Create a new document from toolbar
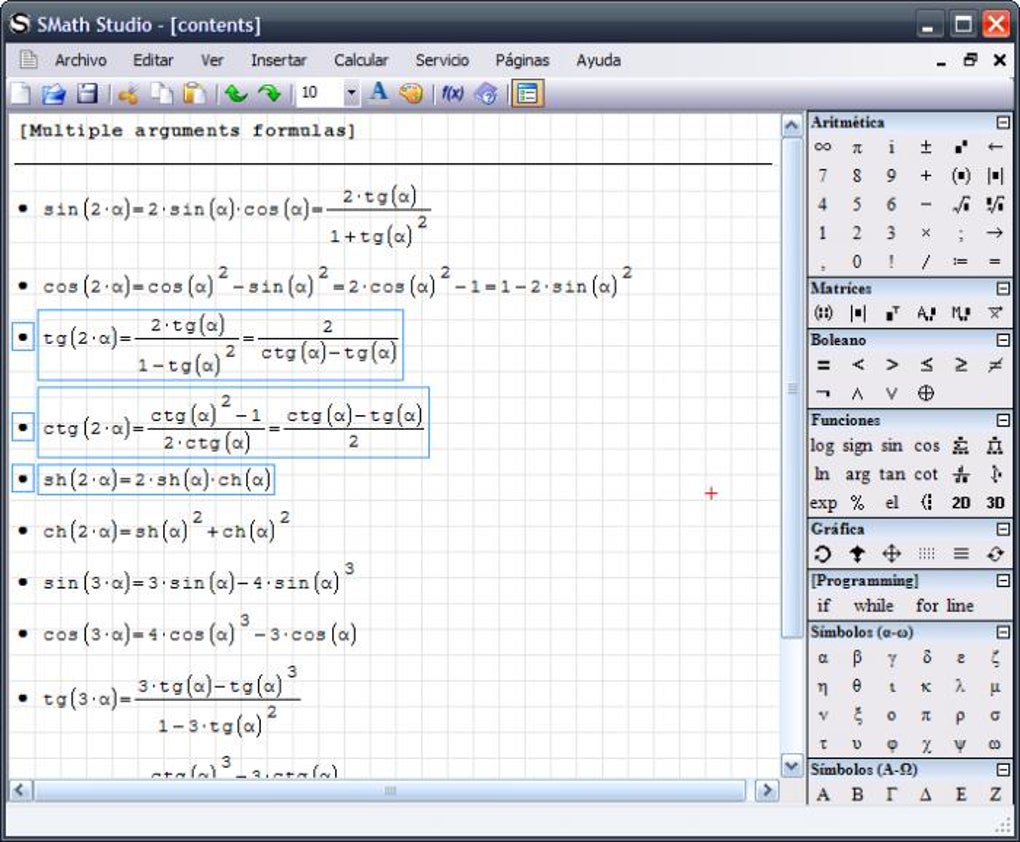This screenshot has width=1020, height=842. [21, 94]
